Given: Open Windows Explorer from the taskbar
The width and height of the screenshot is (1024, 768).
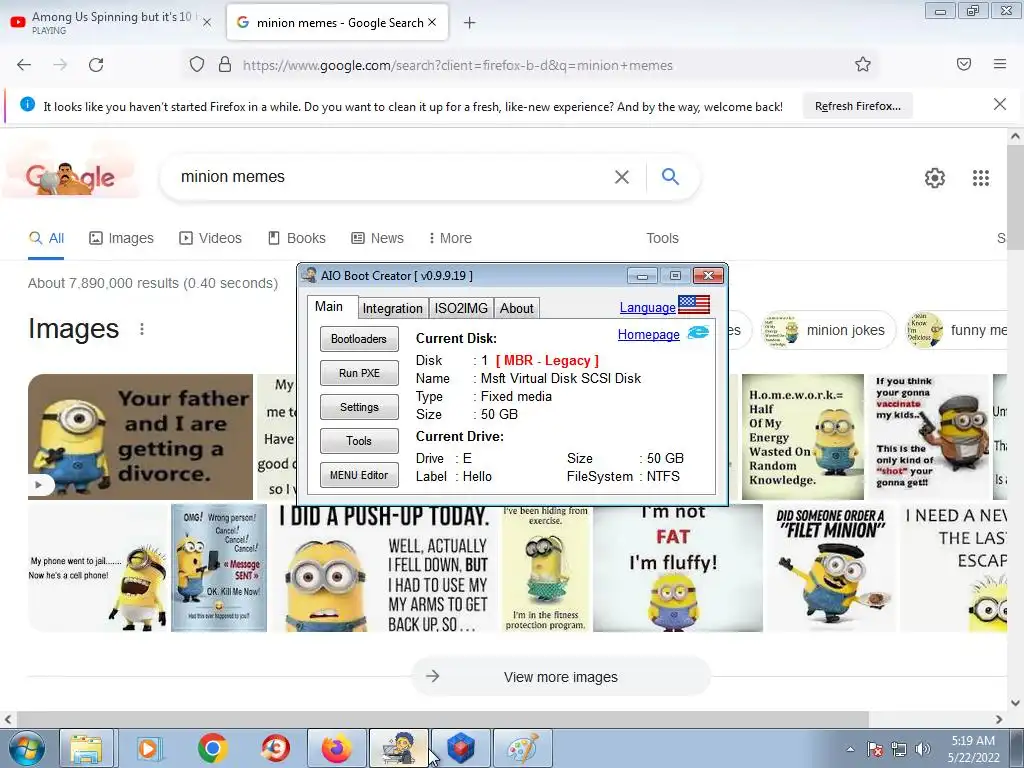Looking at the screenshot, I should (87, 748).
